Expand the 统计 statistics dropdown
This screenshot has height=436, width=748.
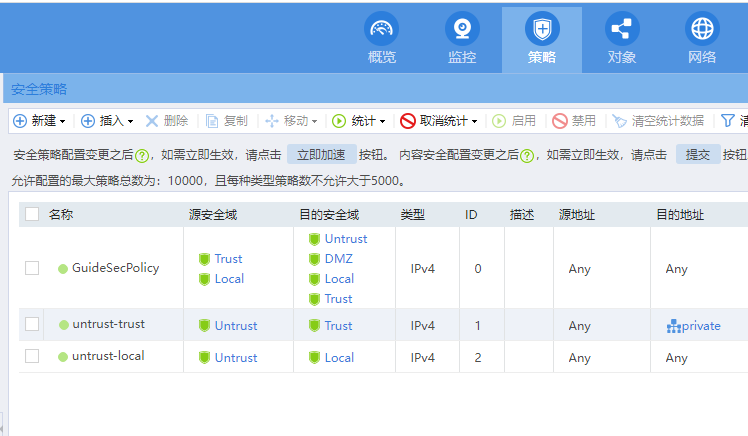pos(382,121)
